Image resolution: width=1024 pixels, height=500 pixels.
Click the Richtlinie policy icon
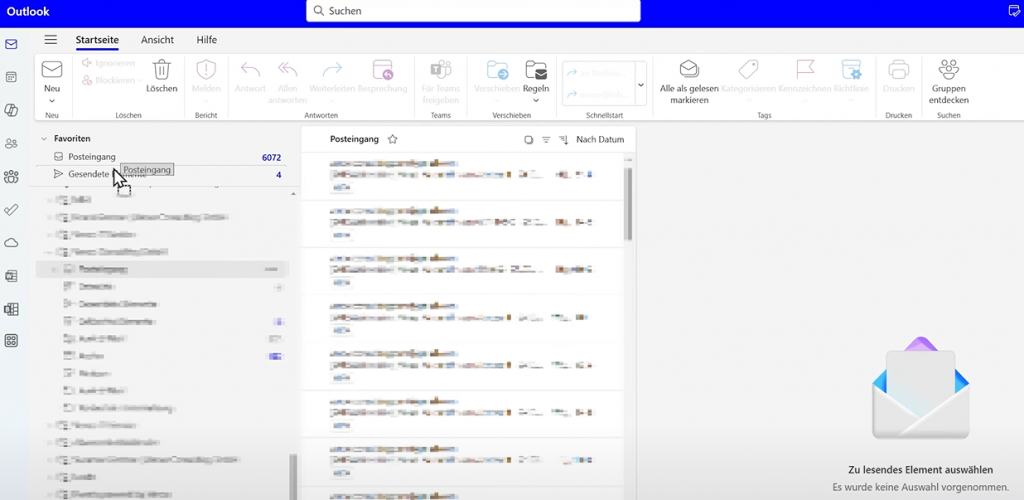851,70
